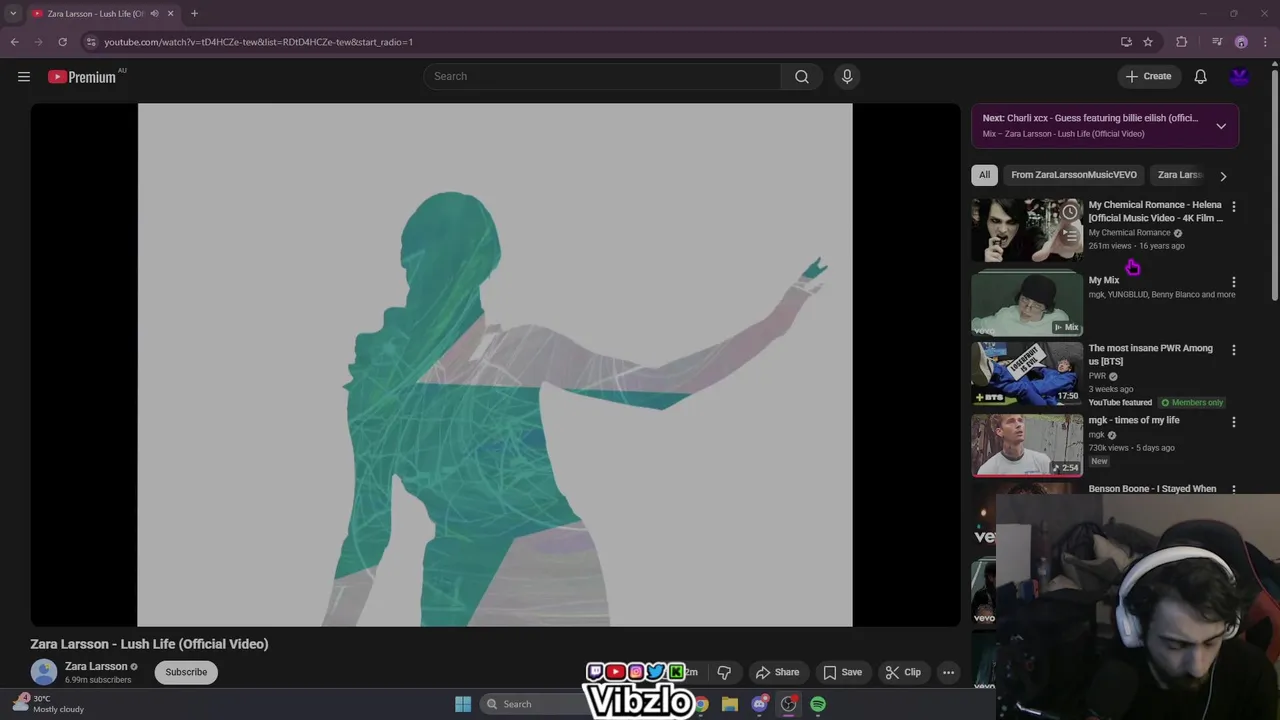Open the YouTube account avatar menu

[x=1239, y=77]
